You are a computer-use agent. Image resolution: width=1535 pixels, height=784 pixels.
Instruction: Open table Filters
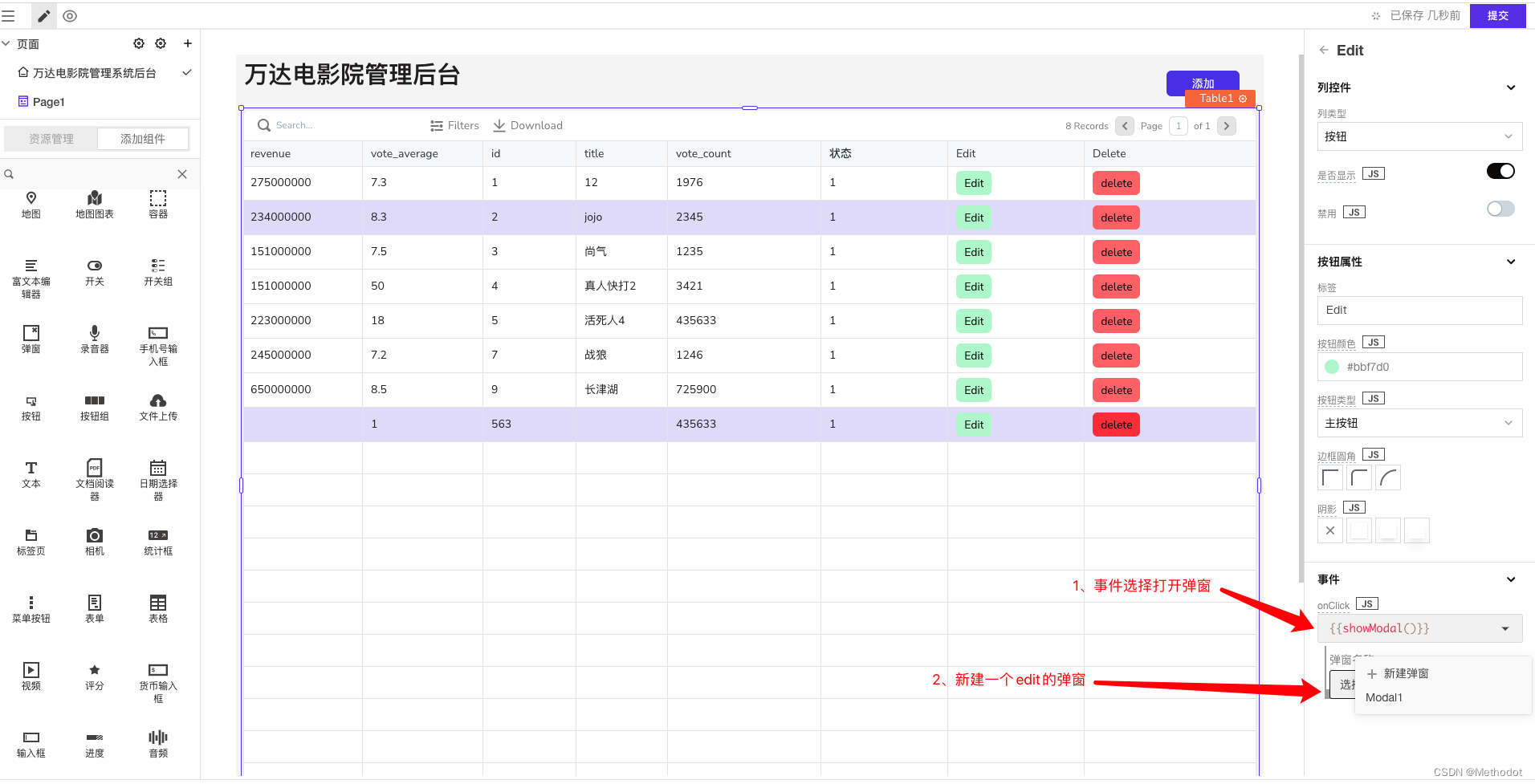pyautogui.click(x=454, y=125)
